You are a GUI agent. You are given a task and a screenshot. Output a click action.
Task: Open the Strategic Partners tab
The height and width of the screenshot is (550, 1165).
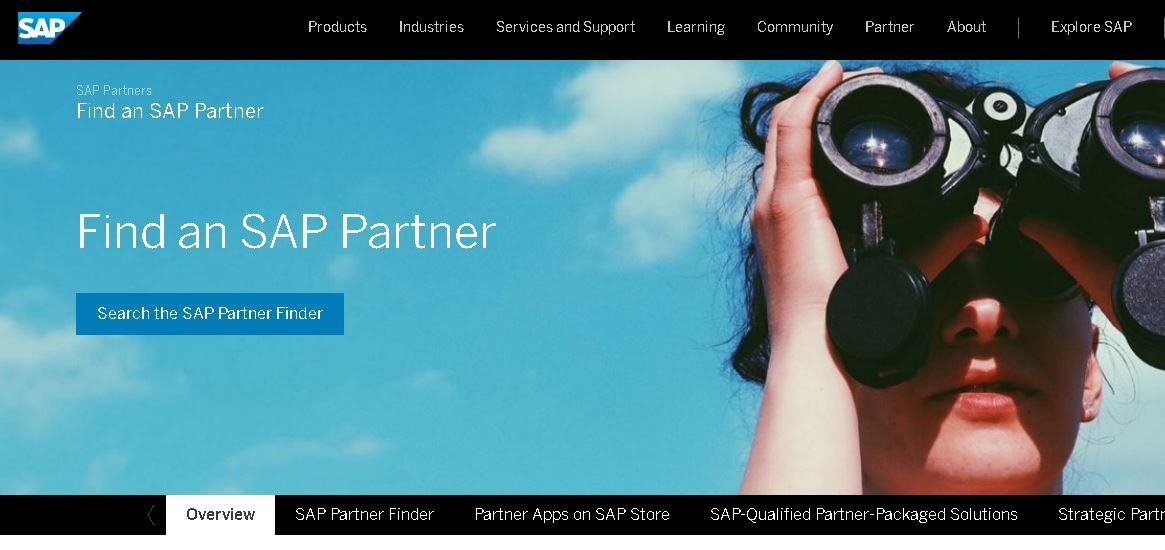coord(1111,514)
